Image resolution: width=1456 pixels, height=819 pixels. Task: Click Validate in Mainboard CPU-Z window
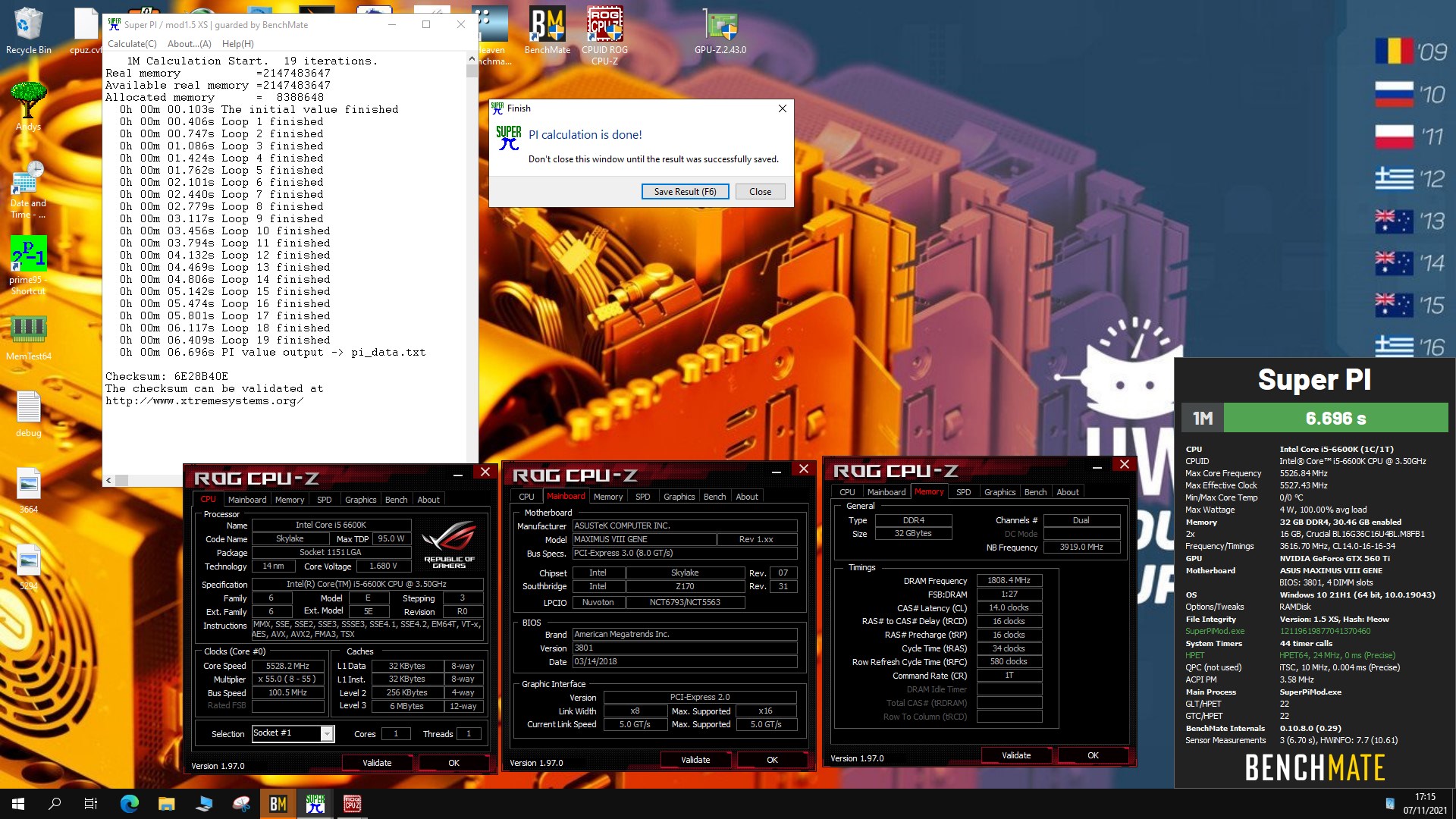695,760
